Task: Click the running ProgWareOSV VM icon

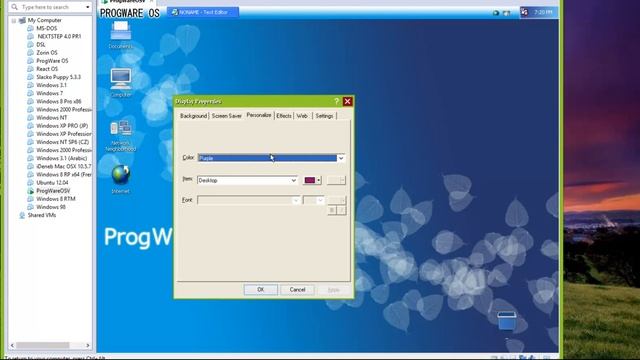Action: [30, 191]
